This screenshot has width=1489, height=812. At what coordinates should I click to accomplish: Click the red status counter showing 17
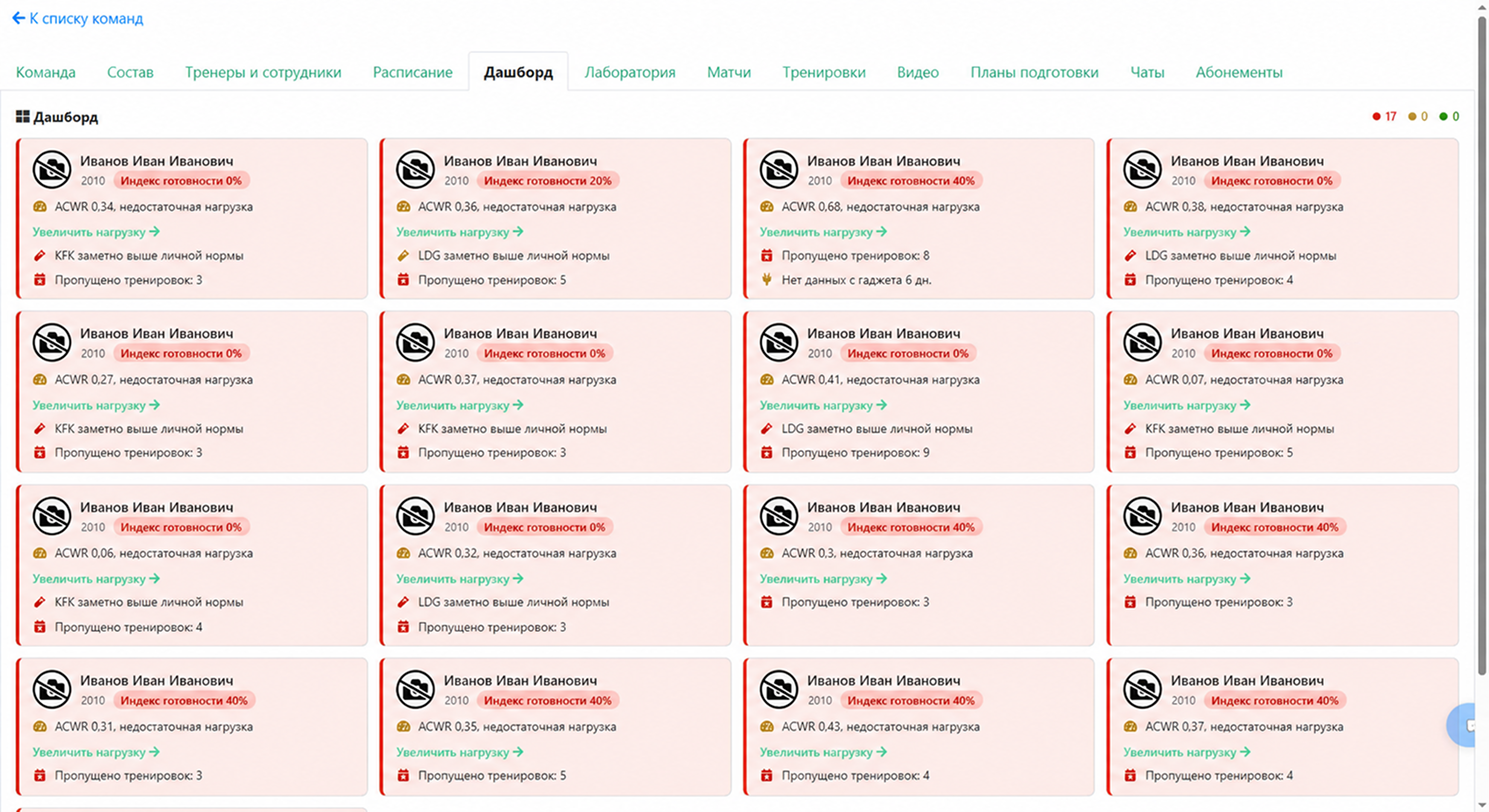(1385, 117)
